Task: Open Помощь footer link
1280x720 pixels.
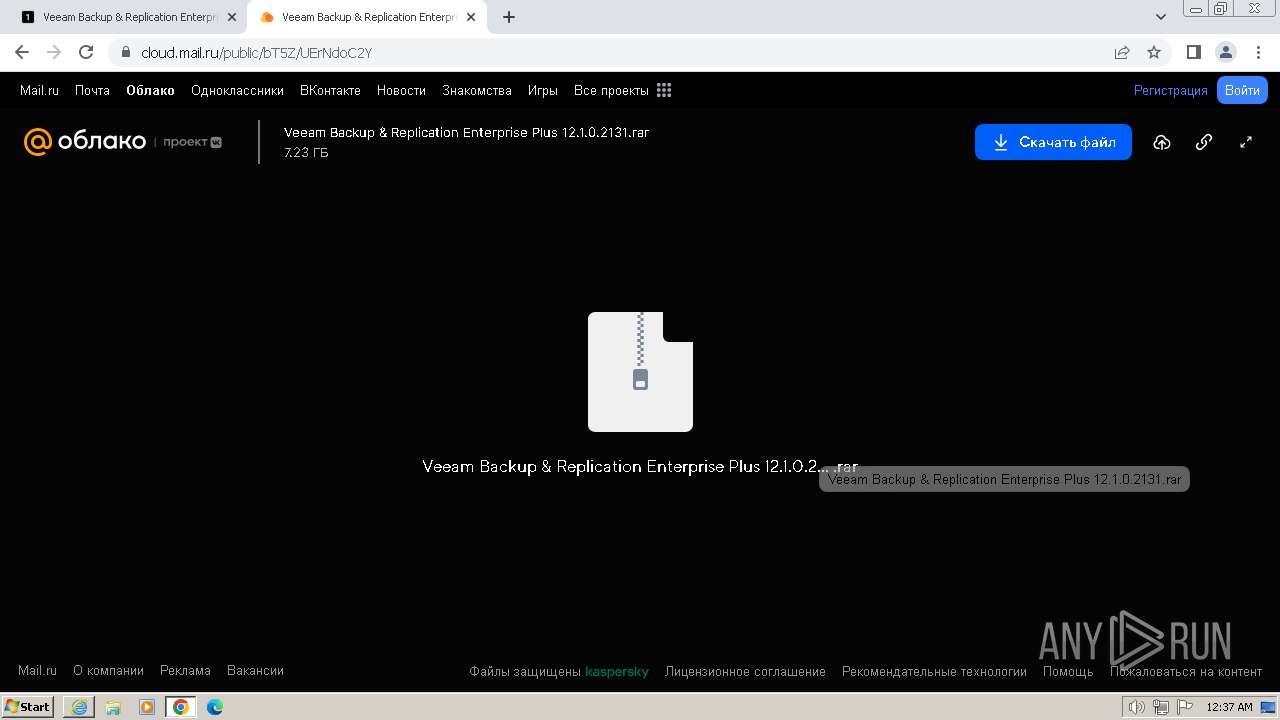Action: 1068,672
